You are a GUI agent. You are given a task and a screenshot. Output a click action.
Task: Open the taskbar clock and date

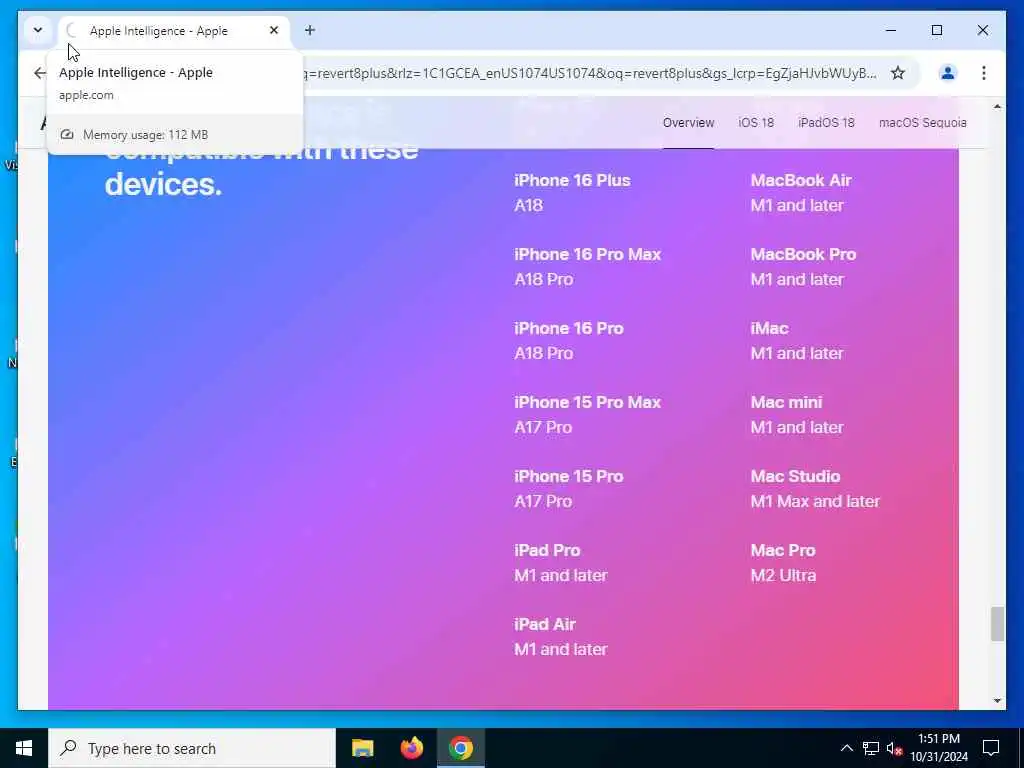click(939, 748)
